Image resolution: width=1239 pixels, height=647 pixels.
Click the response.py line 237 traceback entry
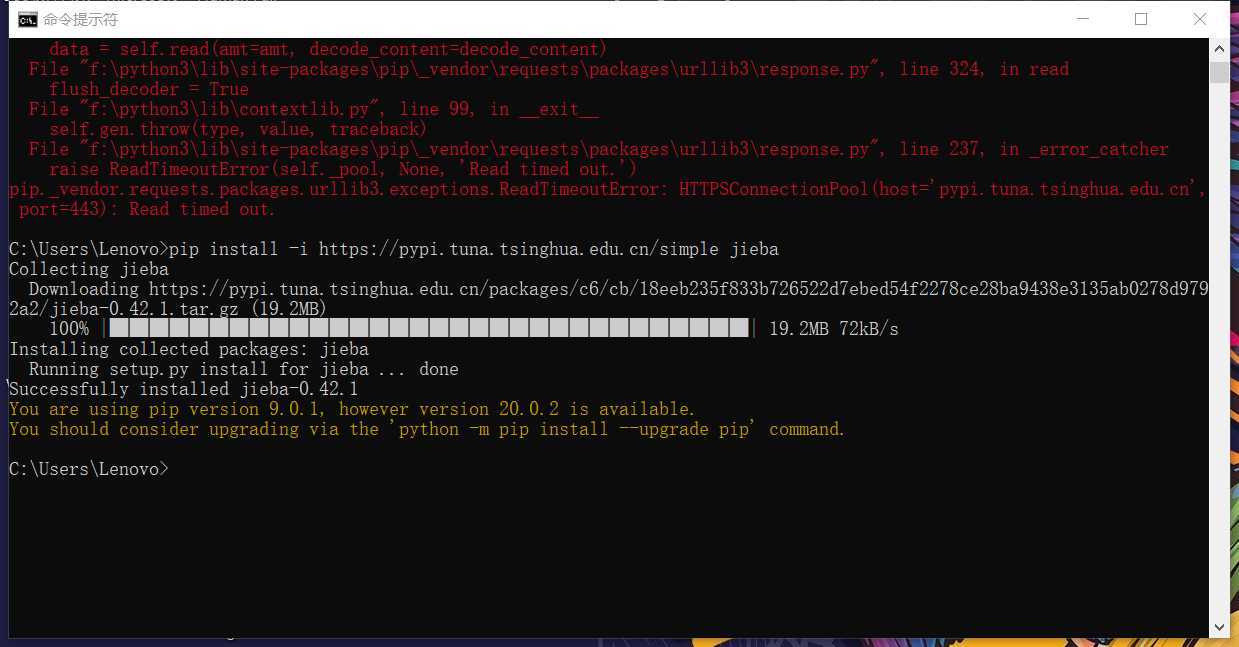pos(598,149)
